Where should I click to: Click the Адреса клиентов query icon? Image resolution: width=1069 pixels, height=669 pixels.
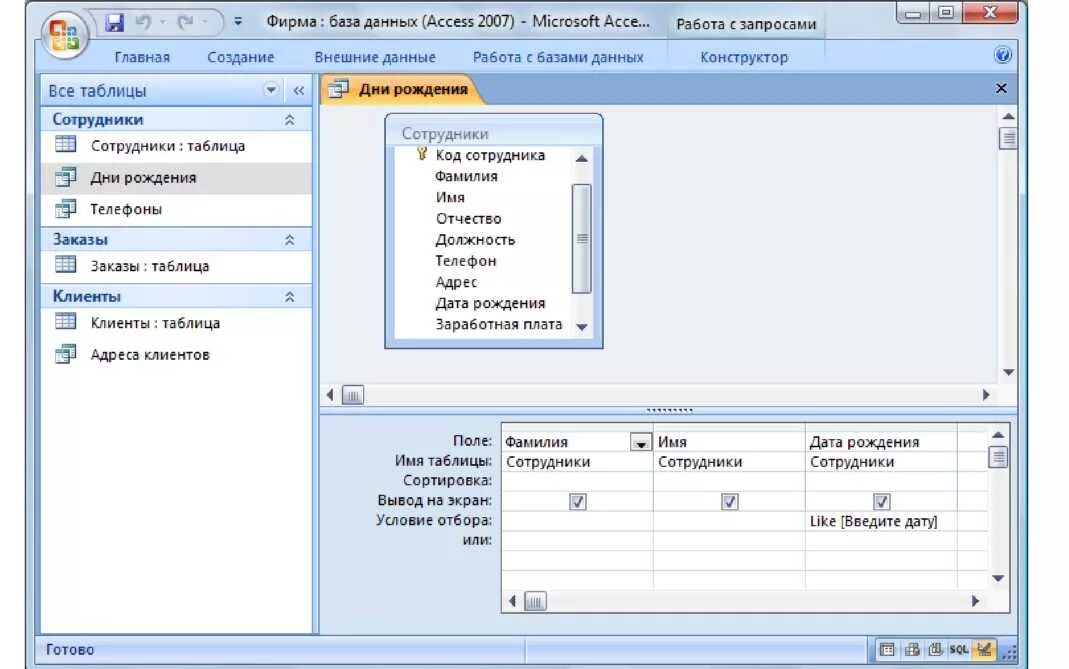coord(65,353)
